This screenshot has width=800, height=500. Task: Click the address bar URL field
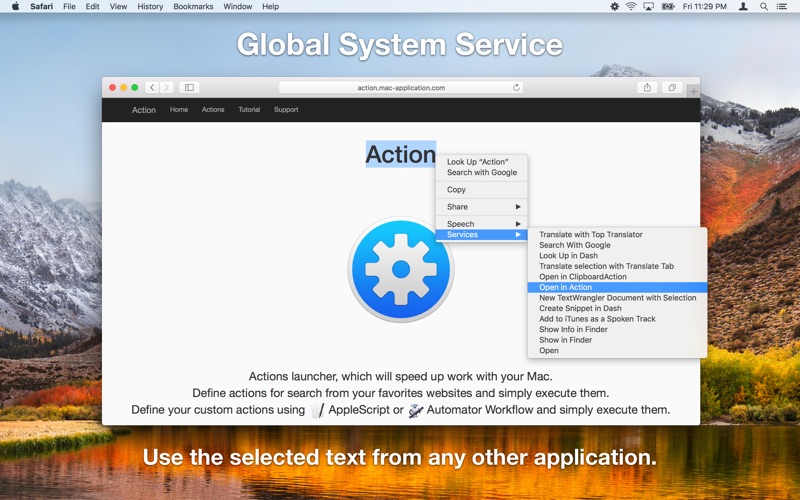pos(401,88)
